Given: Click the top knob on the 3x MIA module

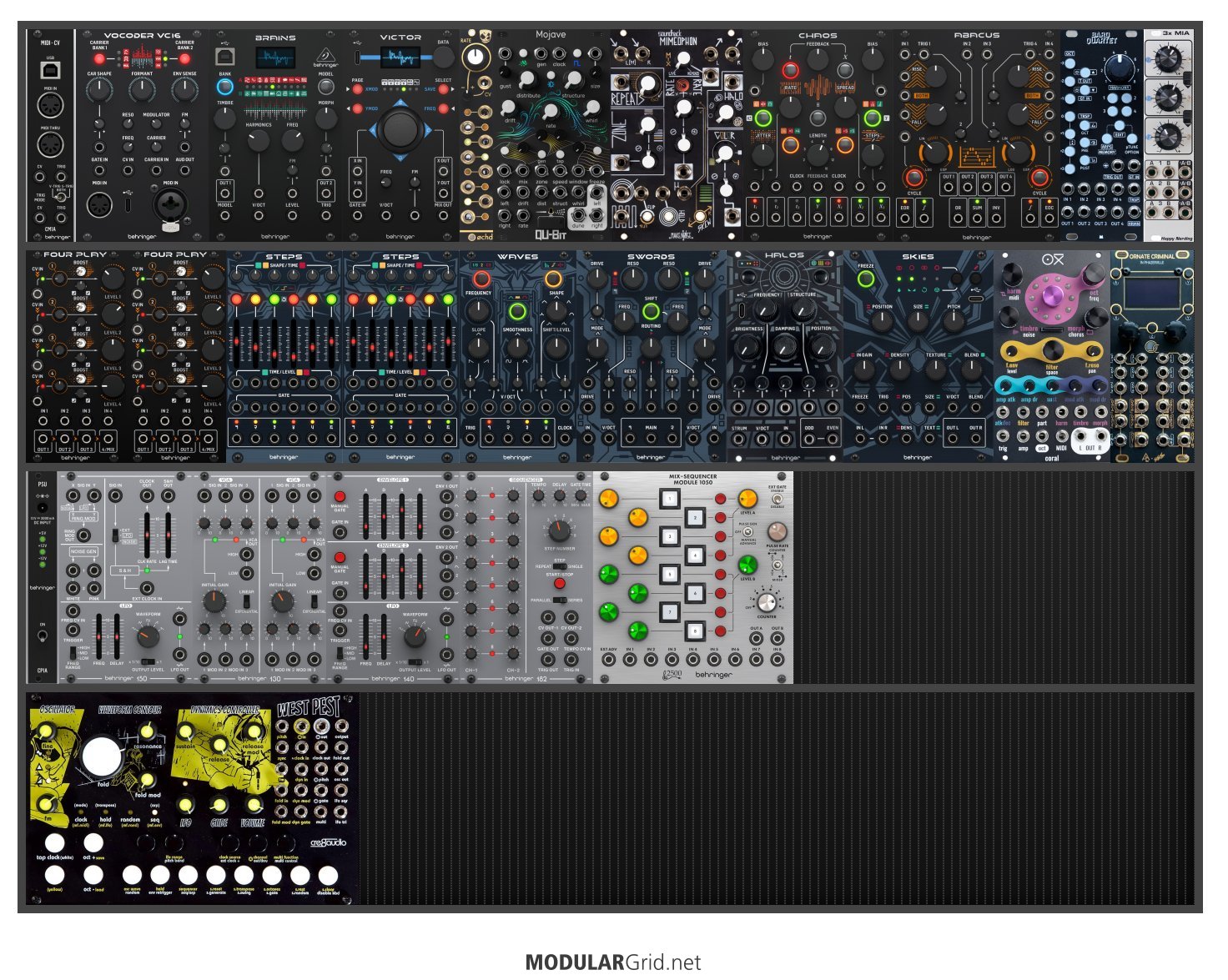Looking at the screenshot, I should [x=1169, y=58].
